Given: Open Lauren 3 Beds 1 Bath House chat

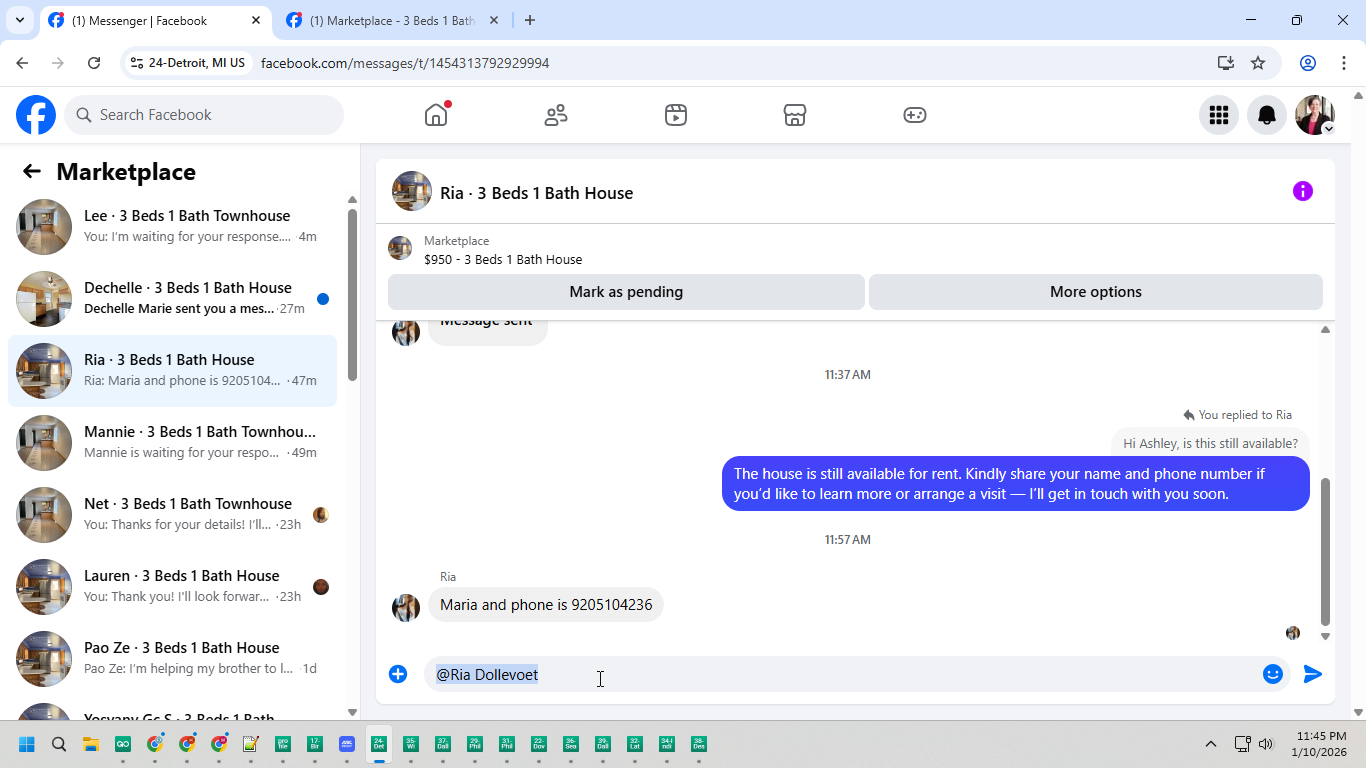Looking at the screenshot, I should (172, 587).
